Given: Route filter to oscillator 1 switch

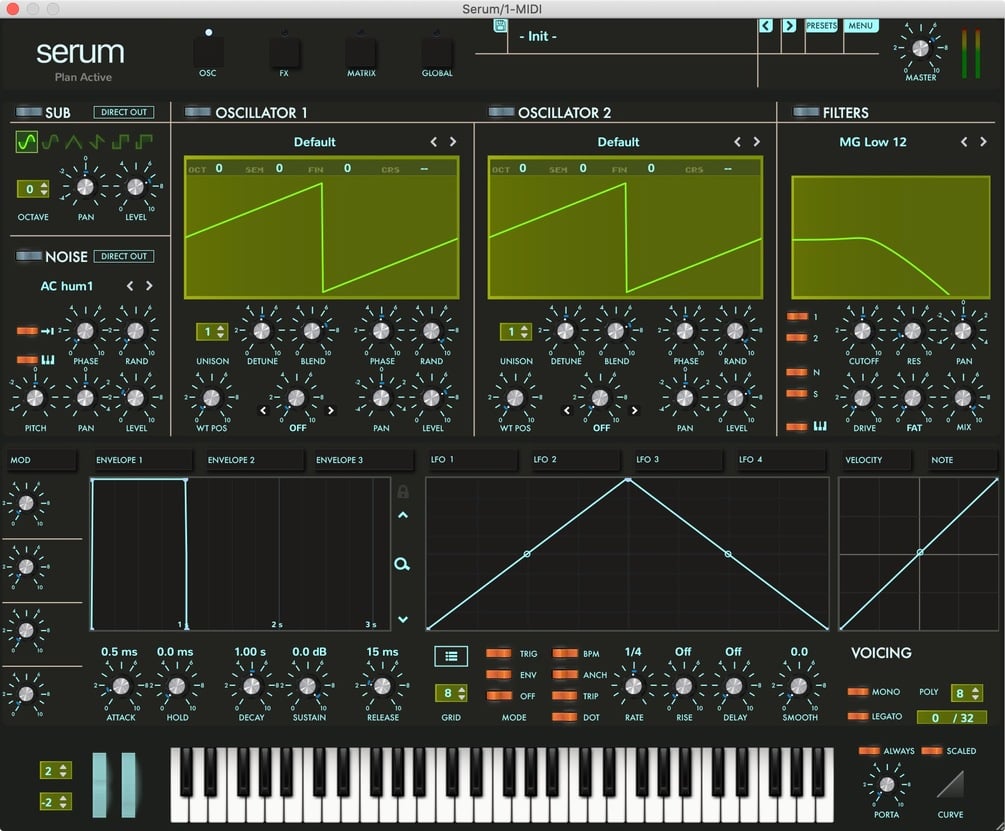Looking at the screenshot, I should pos(797,316).
